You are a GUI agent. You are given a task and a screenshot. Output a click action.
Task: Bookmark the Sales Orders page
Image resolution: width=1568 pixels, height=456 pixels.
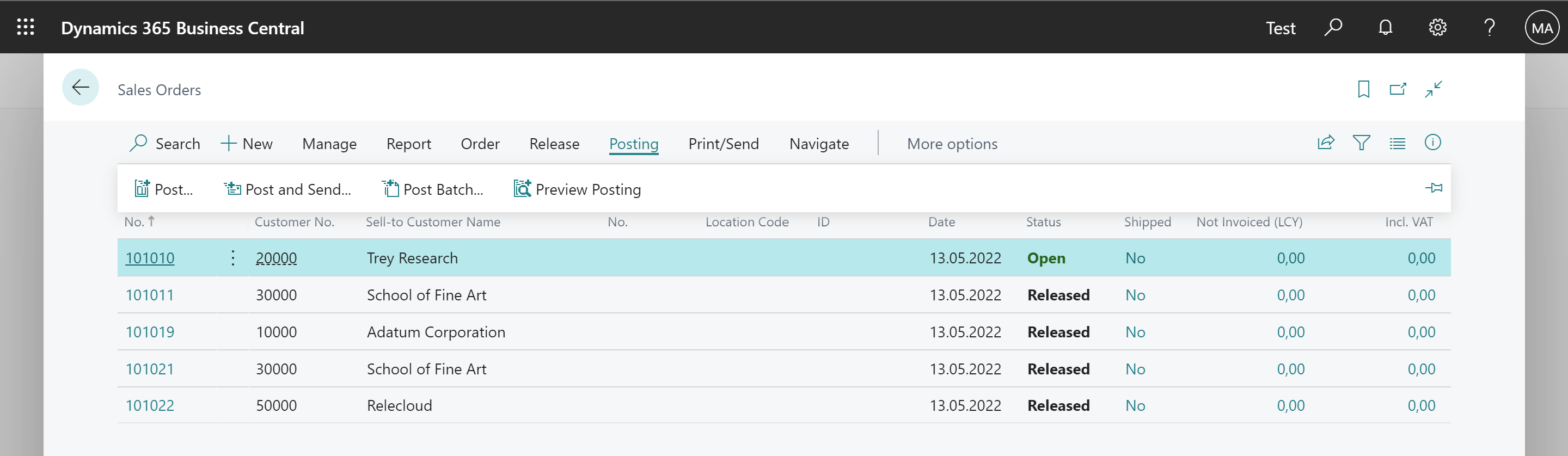click(x=1363, y=89)
